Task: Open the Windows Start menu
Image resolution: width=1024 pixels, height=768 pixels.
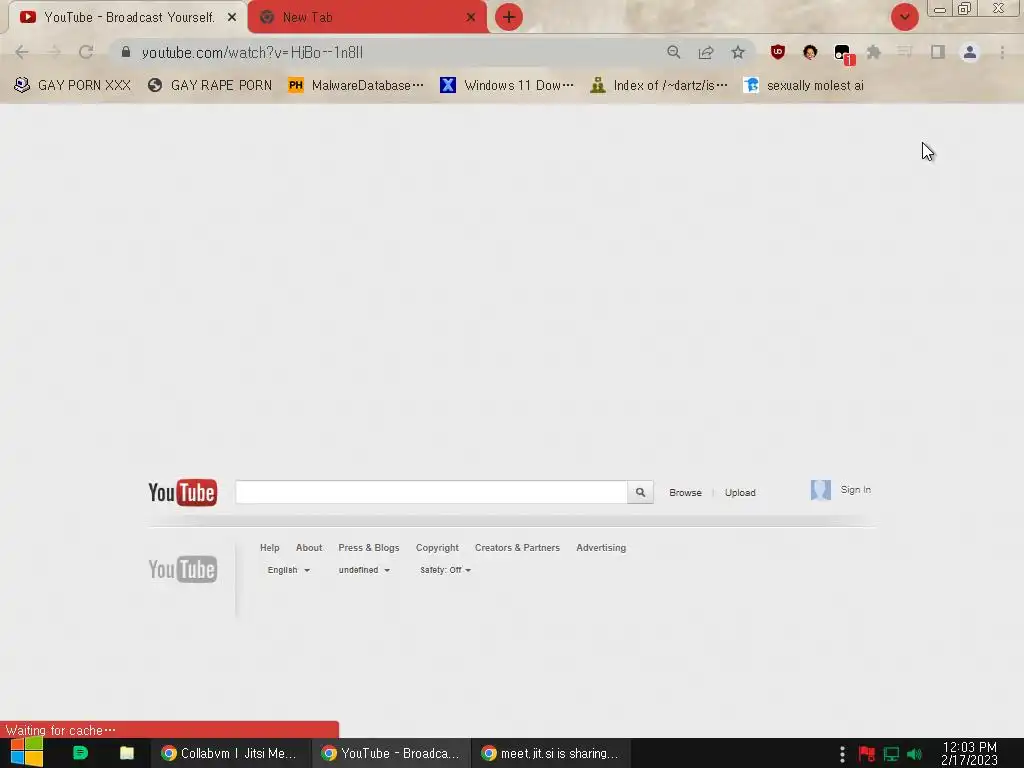Action: tap(27, 753)
